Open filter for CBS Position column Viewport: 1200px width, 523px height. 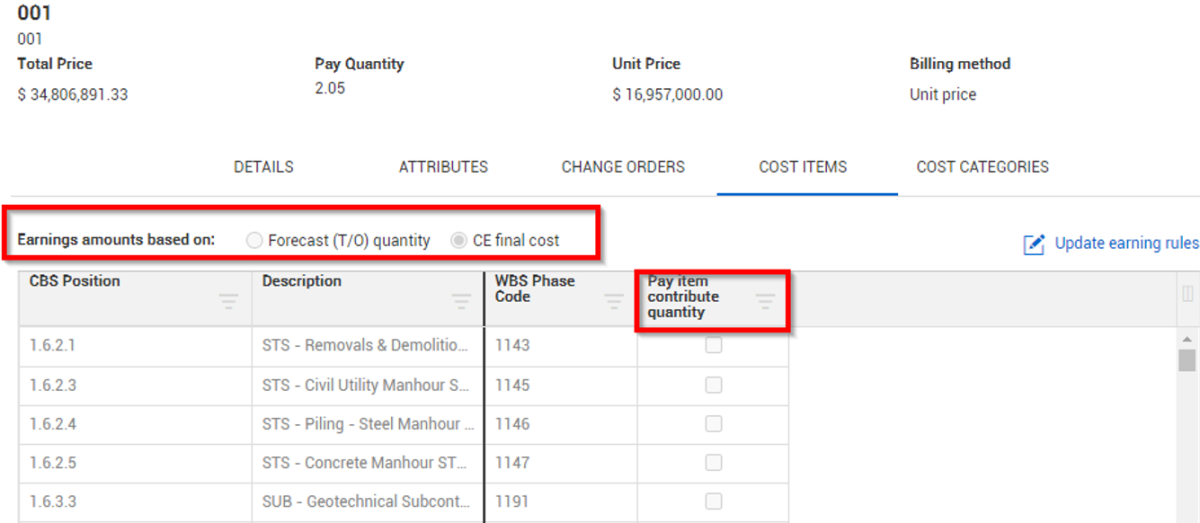tap(229, 301)
